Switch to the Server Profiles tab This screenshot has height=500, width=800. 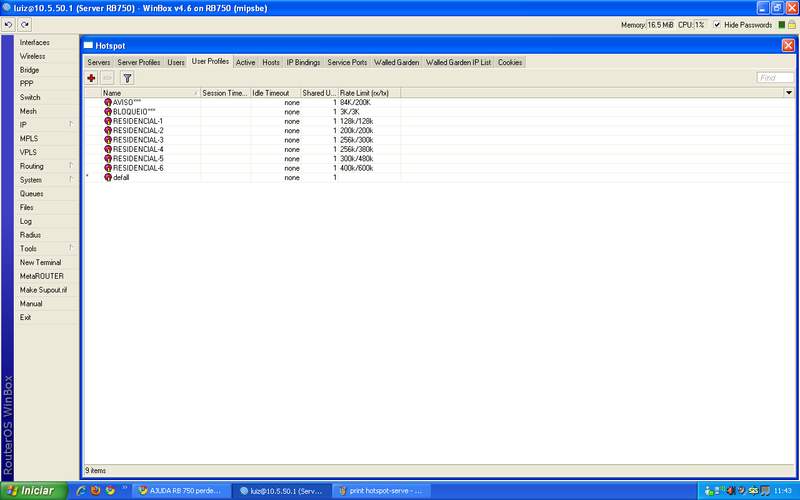click(139, 62)
